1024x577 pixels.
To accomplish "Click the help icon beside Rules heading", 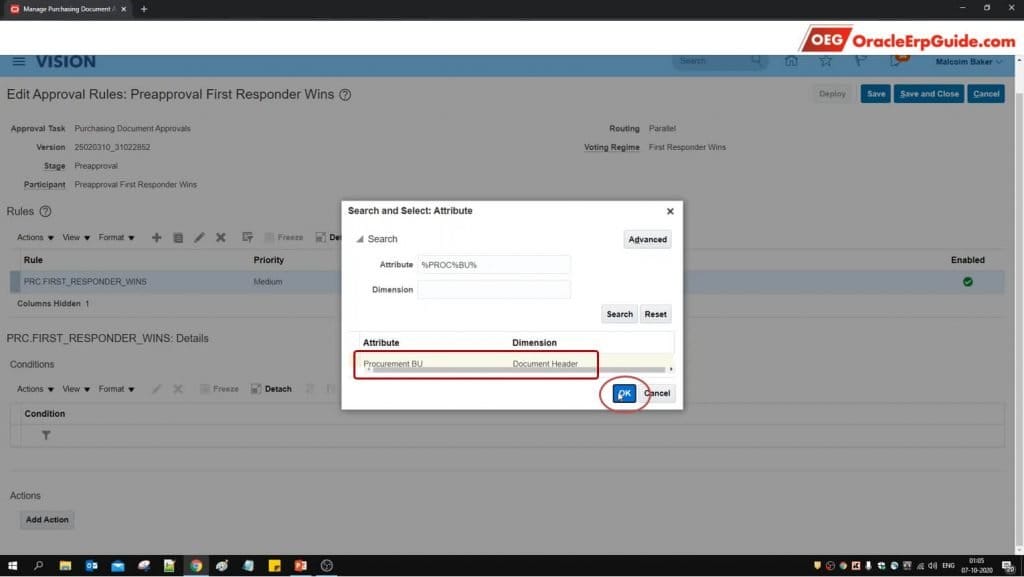I will (45, 212).
